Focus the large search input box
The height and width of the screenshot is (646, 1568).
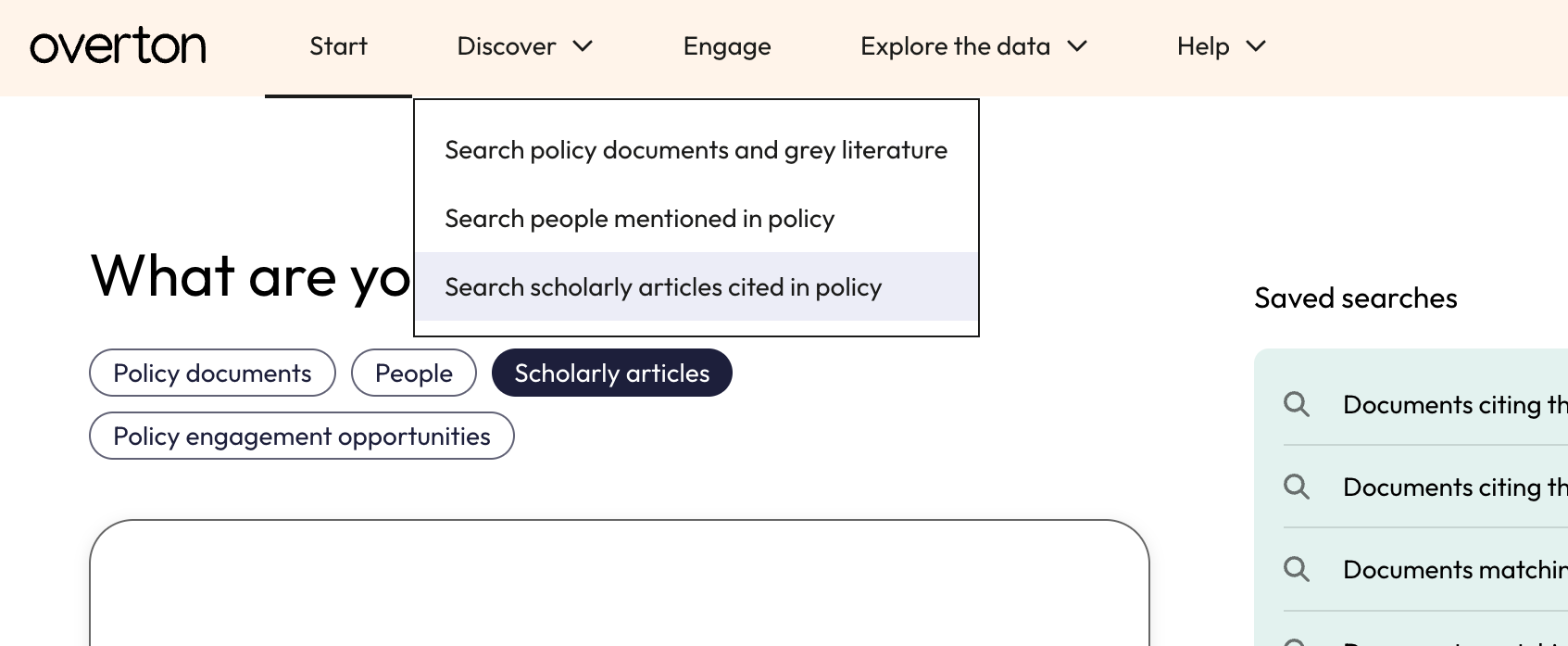click(x=620, y=583)
